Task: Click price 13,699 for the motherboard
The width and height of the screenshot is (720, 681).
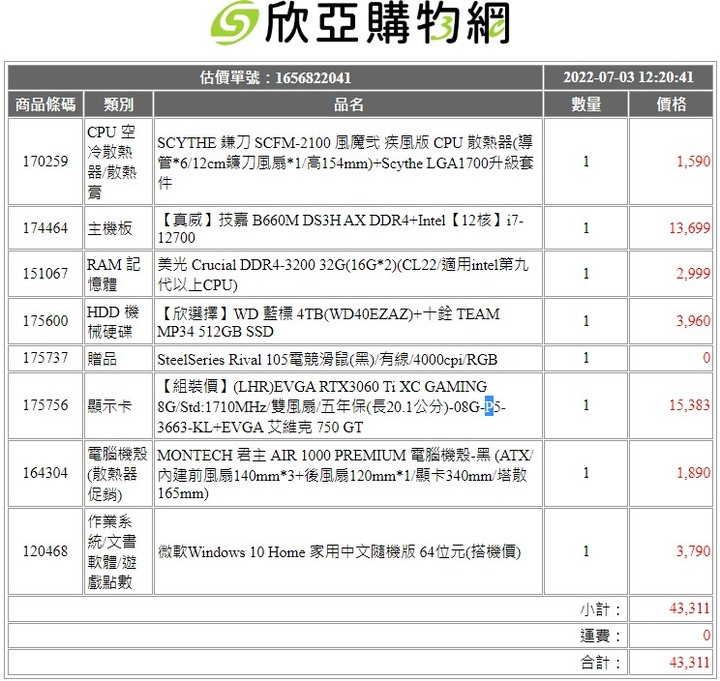Action: point(690,228)
